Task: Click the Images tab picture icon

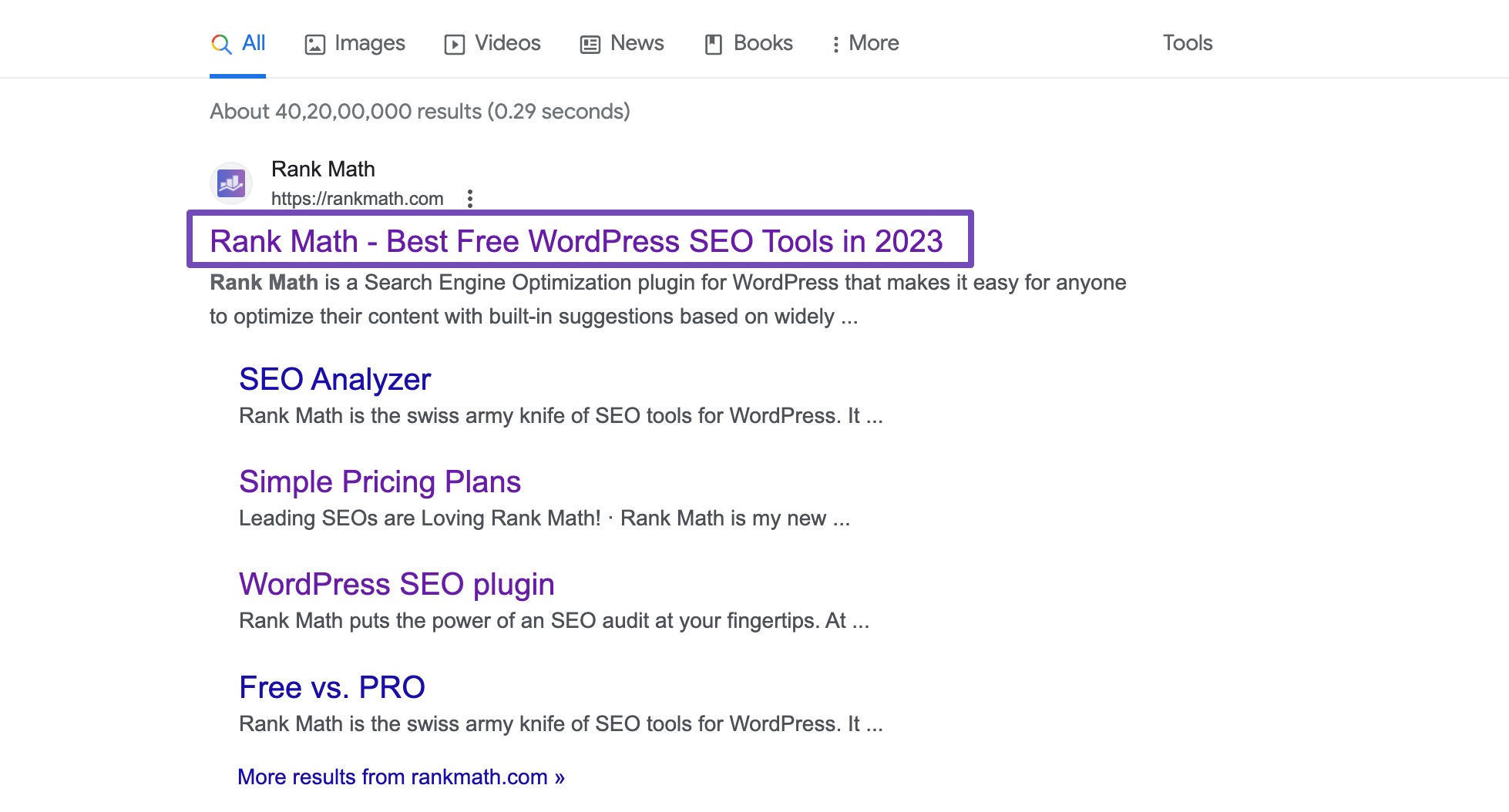Action: [315, 45]
